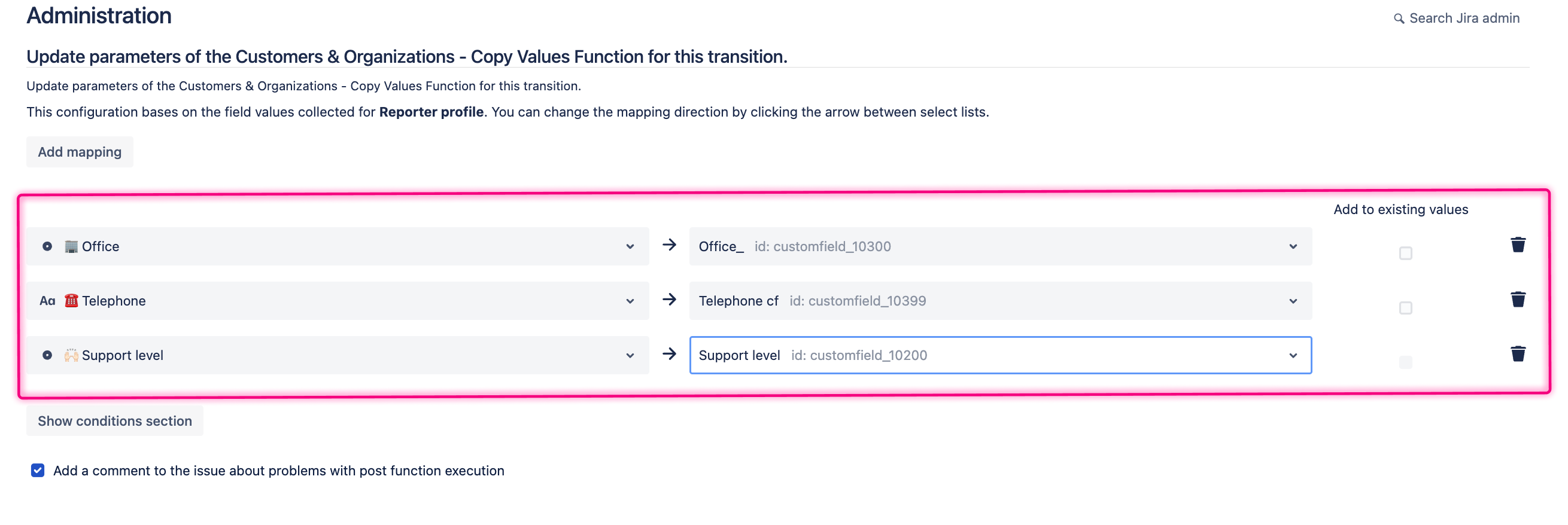Click the magnifier icon next to Search Jira admin

pos(1399,19)
